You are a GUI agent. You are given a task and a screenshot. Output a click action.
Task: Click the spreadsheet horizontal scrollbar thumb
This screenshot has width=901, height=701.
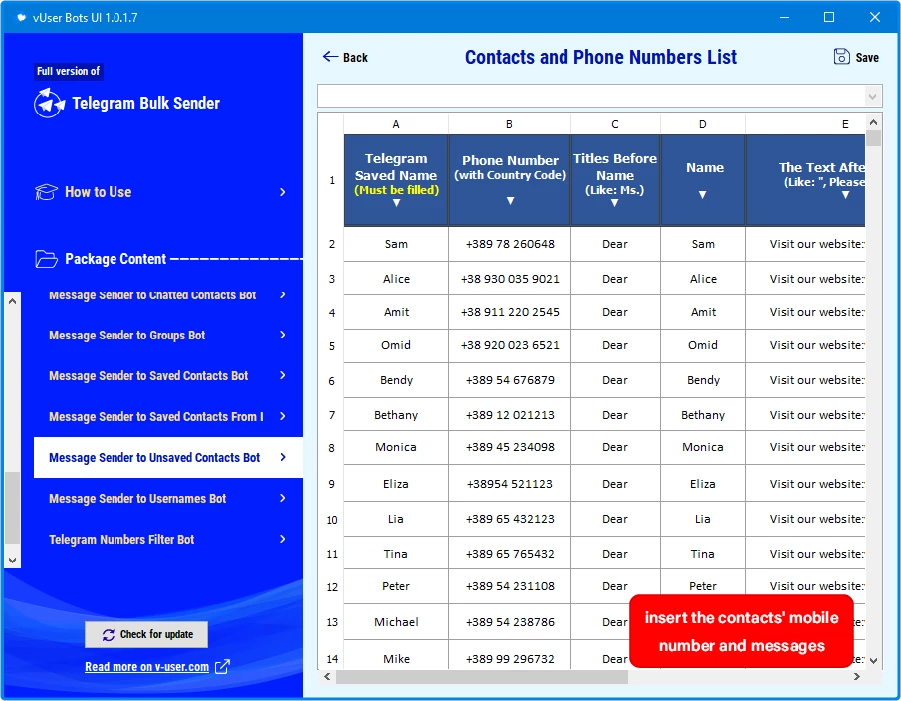(482, 677)
